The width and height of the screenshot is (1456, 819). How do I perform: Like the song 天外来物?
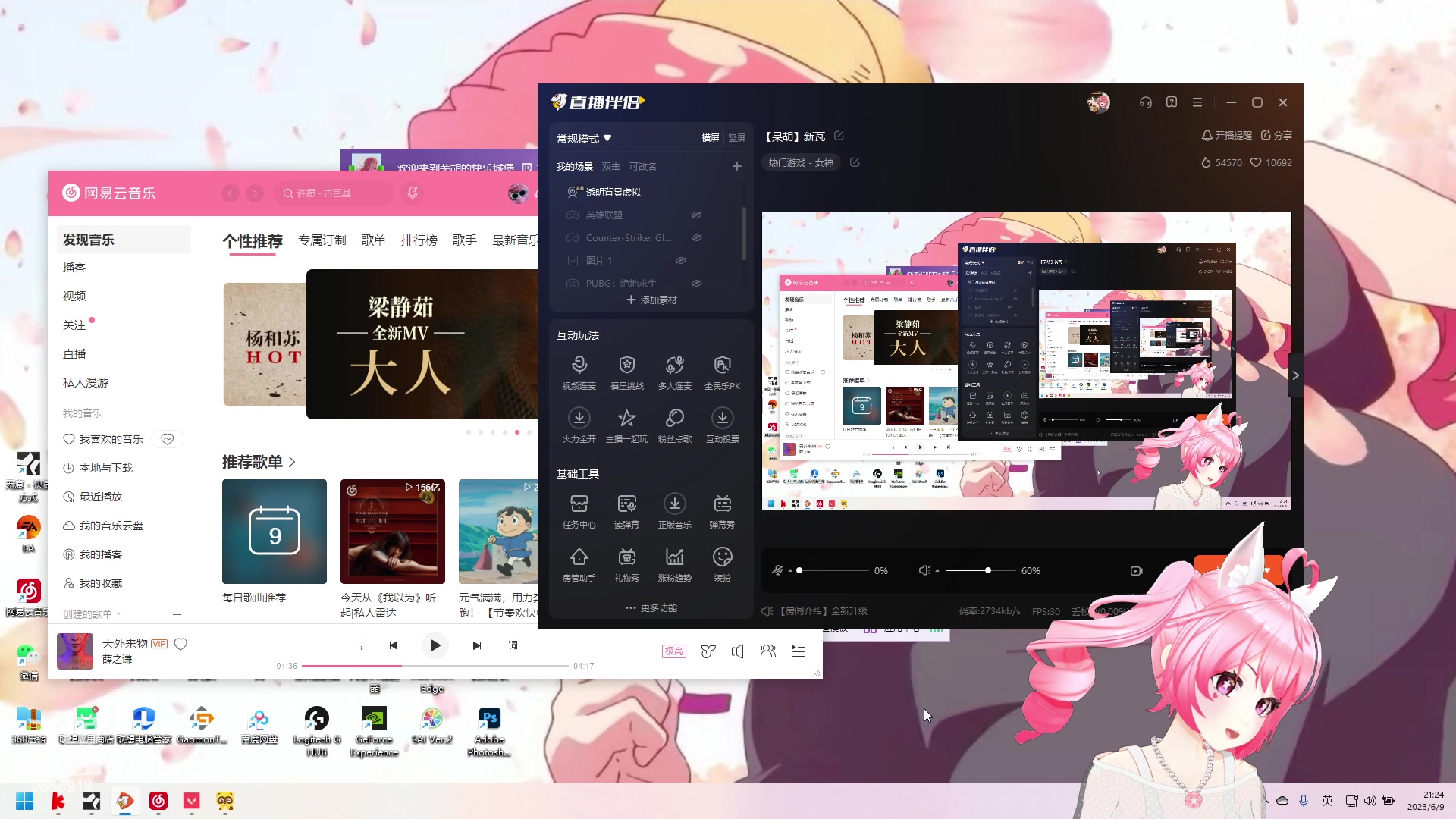(x=180, y=644)
